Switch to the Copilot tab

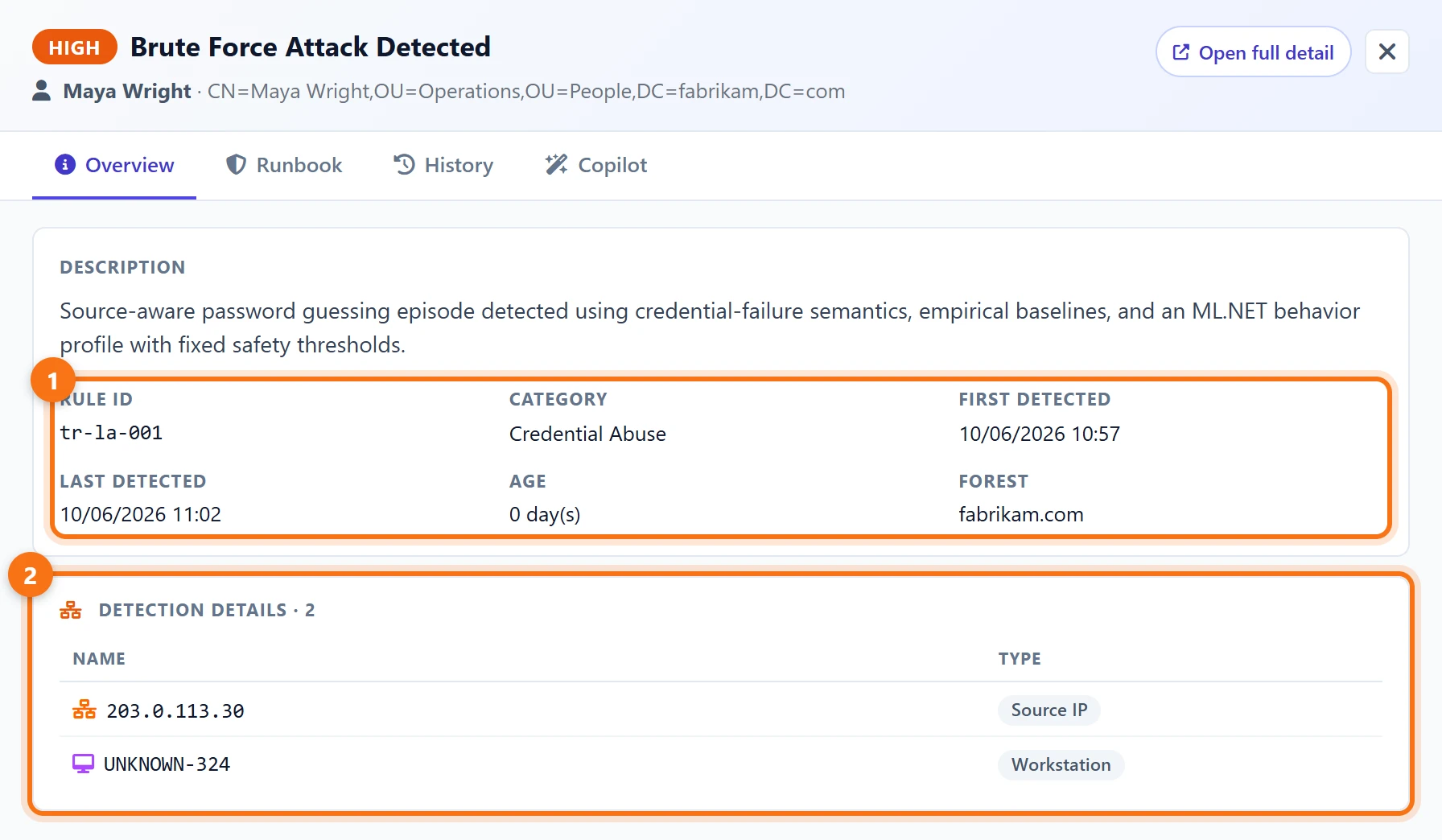tap(596, 165)
